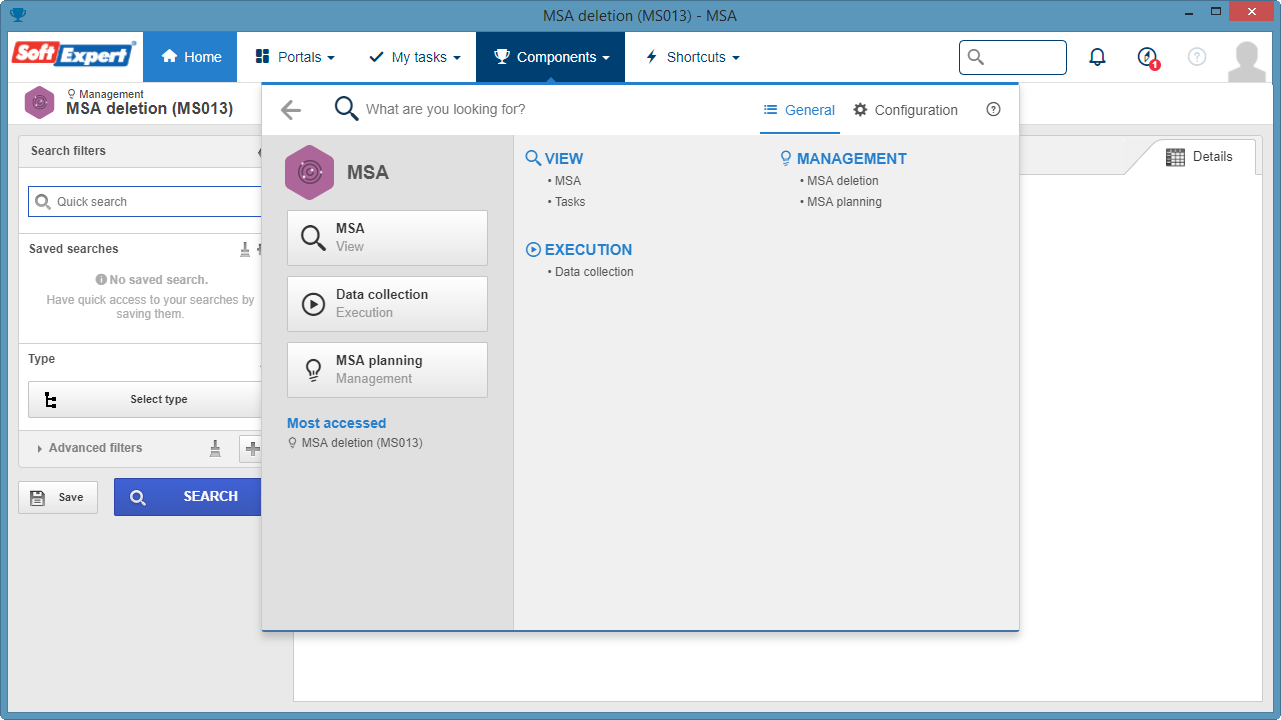Click the SoftExpert logo
1281x720 pixels.
pos(73,53)
